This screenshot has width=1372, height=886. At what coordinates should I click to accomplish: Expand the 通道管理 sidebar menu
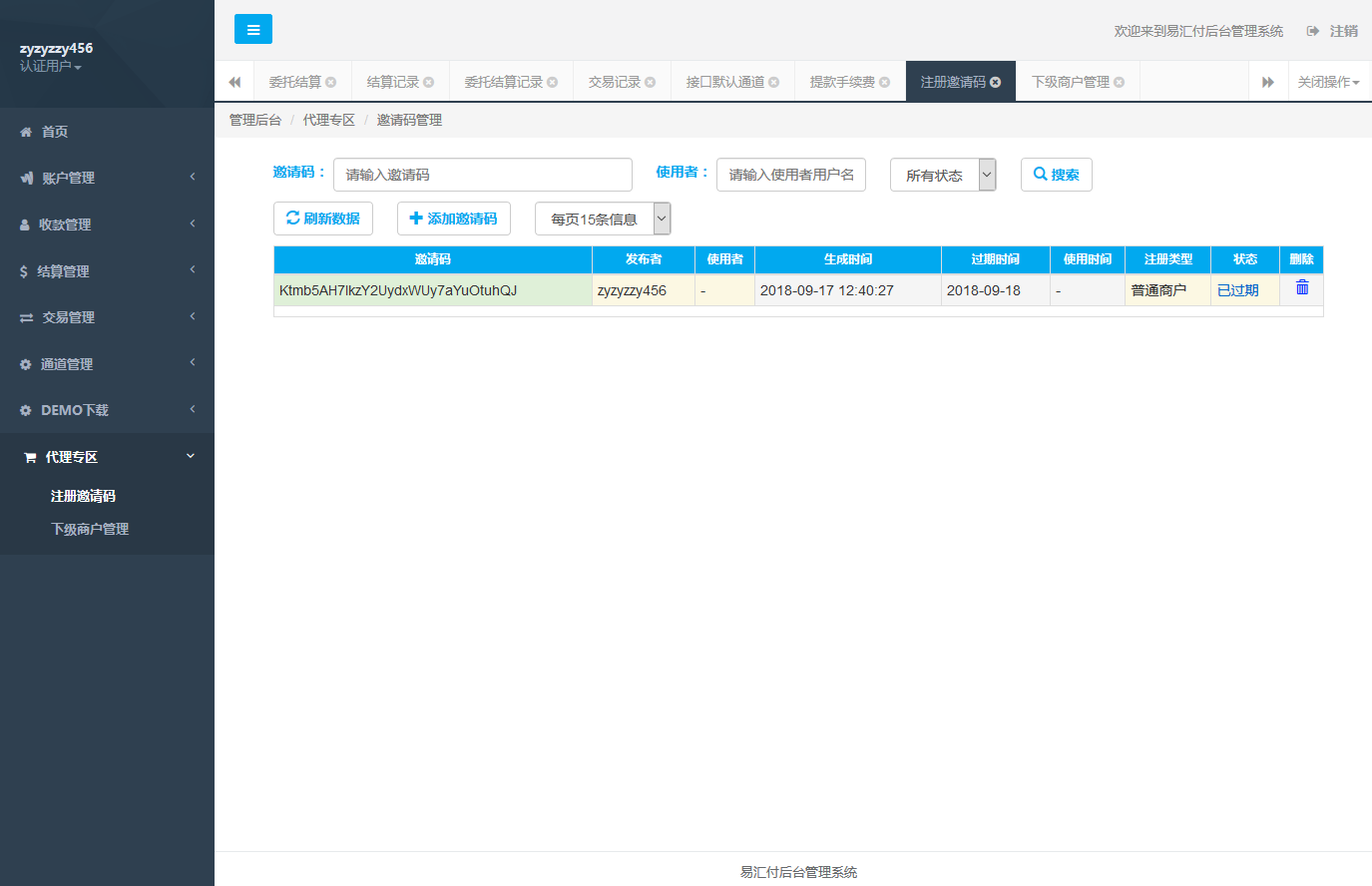[x=107, y=364]
